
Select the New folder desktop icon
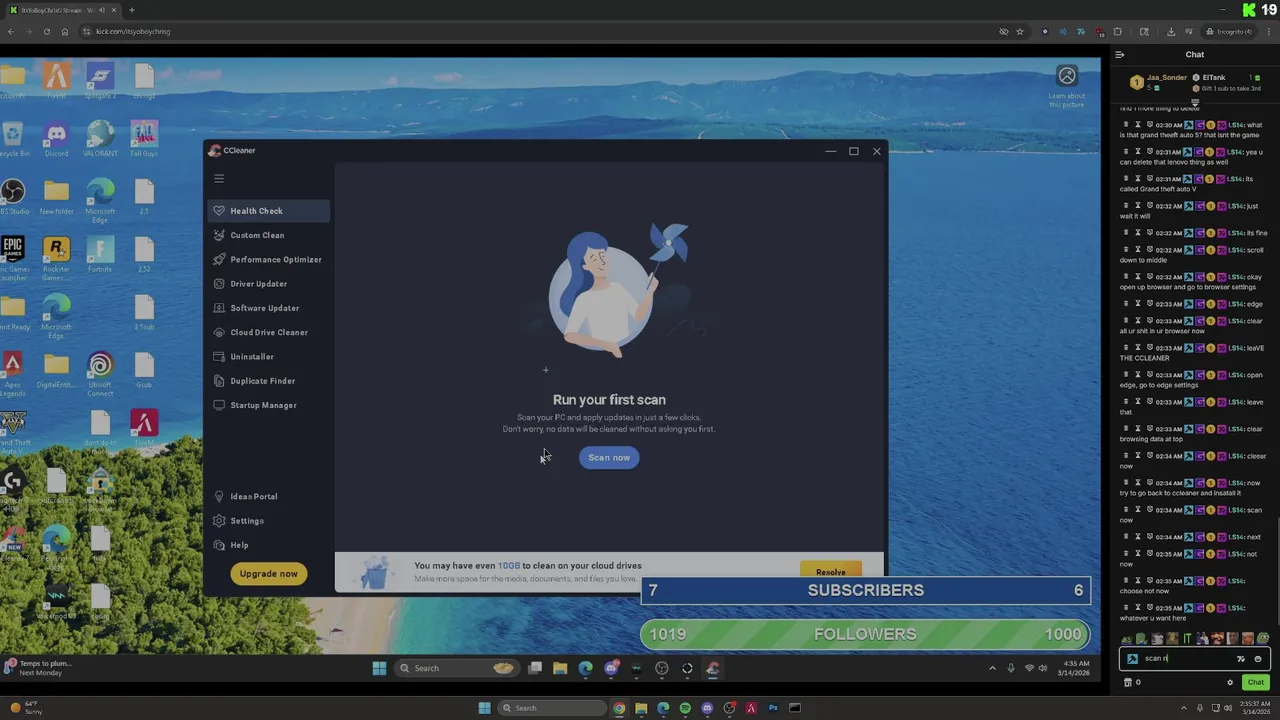[56, 196]
